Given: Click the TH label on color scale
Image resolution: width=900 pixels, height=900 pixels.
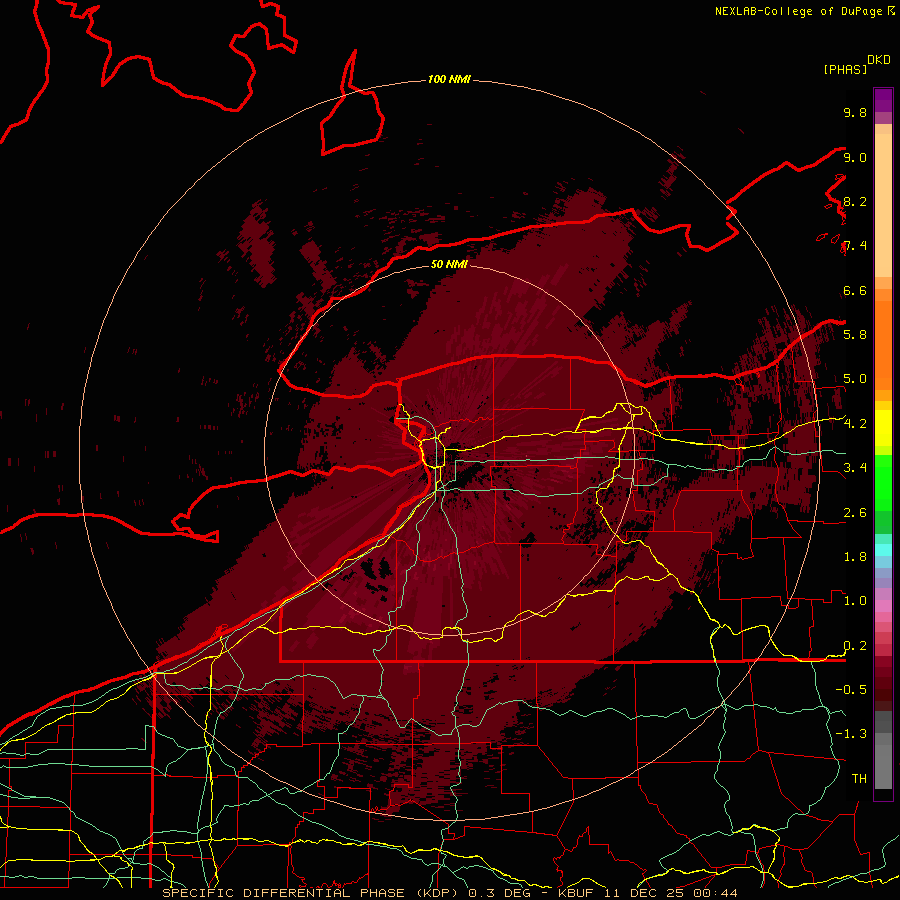Looking at the screenshot, I should (x=859, y=779).
